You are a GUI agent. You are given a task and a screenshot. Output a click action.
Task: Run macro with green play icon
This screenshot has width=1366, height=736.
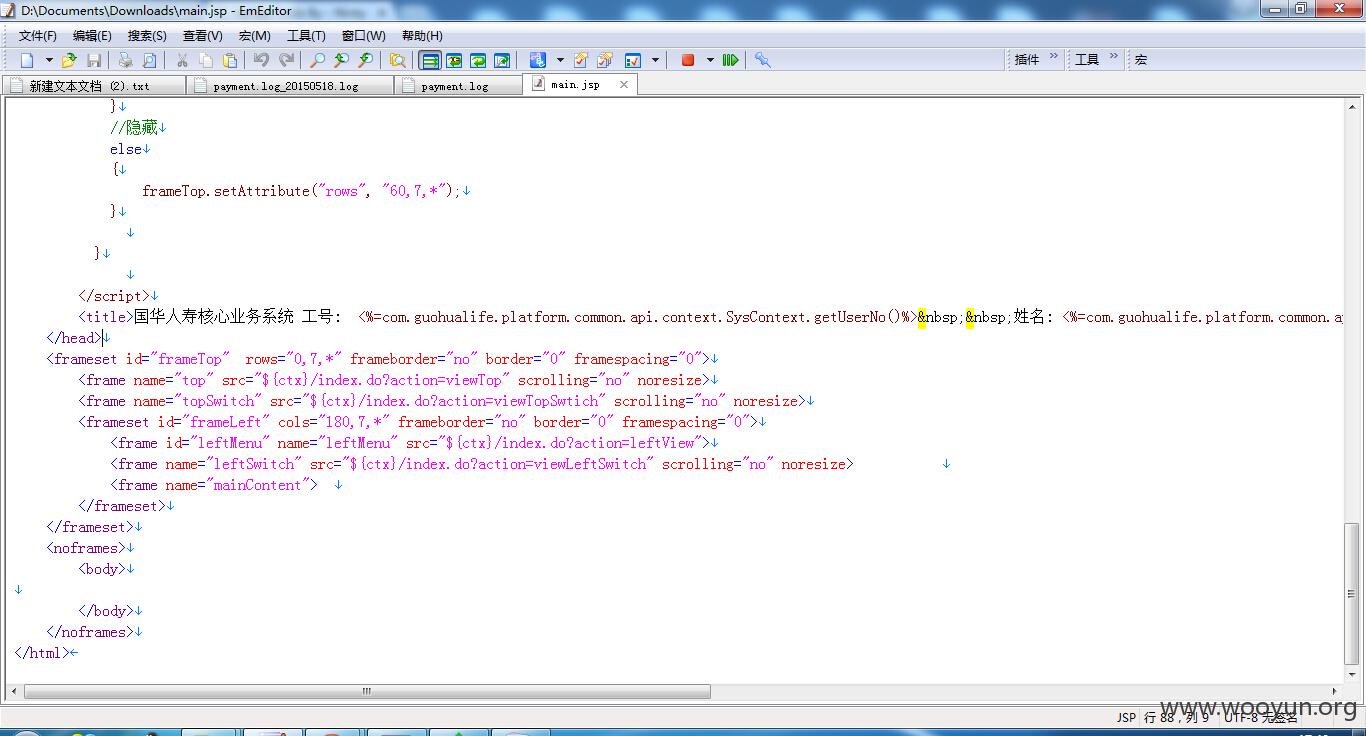[730, 60]
